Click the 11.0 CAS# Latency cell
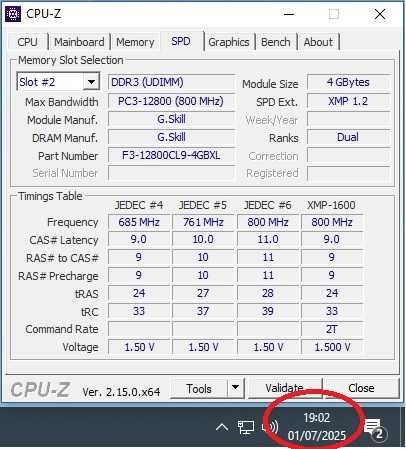The height and width of the screenshot is (449, 406). 268,239
